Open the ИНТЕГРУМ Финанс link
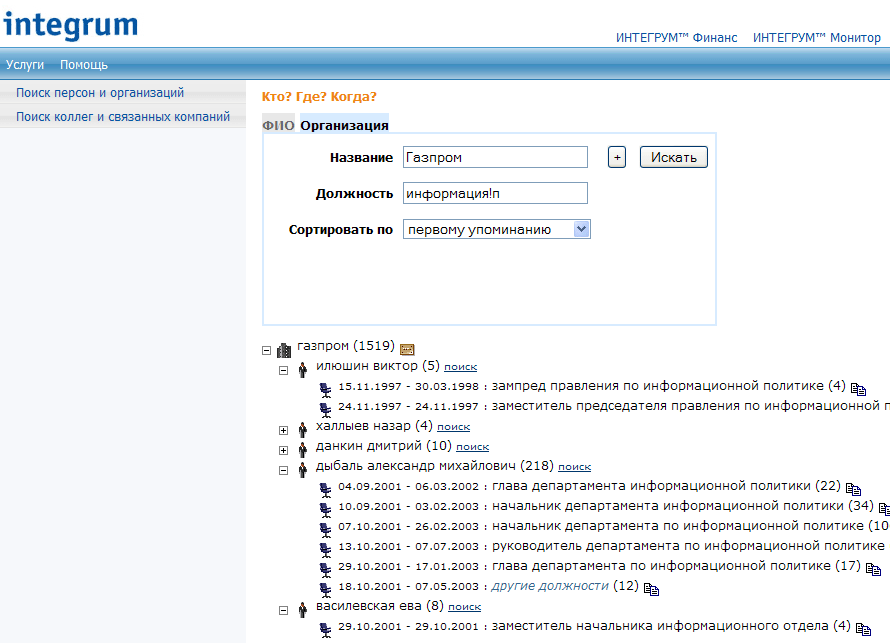The height and width of the screenshot is (643, 890). tap(677, 37)
